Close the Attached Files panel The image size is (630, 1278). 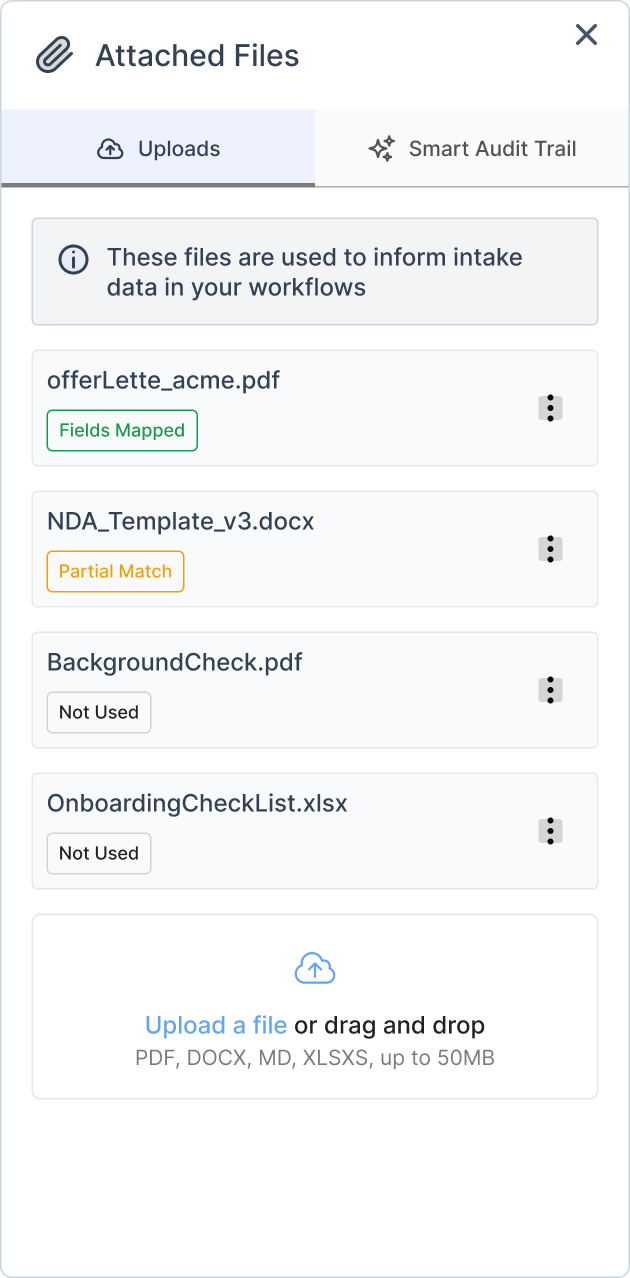(x=586, y=35)
